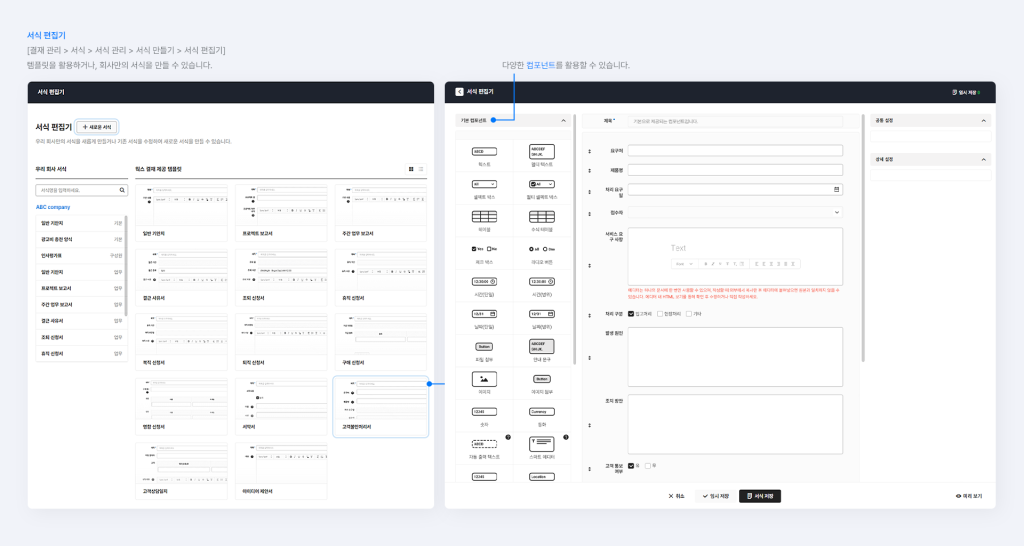Switch templates to grid view

pyautogui.click(x=411, y=169)
